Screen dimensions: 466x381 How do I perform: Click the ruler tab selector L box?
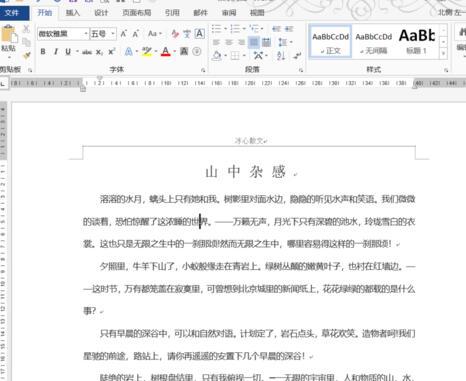click(x=3, y=83)
